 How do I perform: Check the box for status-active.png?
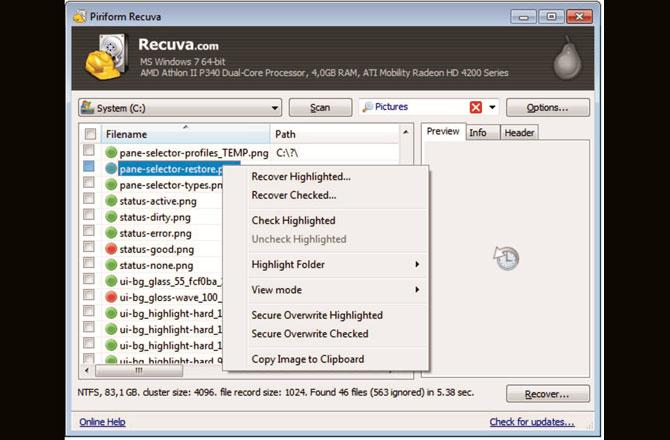(89, 198)
